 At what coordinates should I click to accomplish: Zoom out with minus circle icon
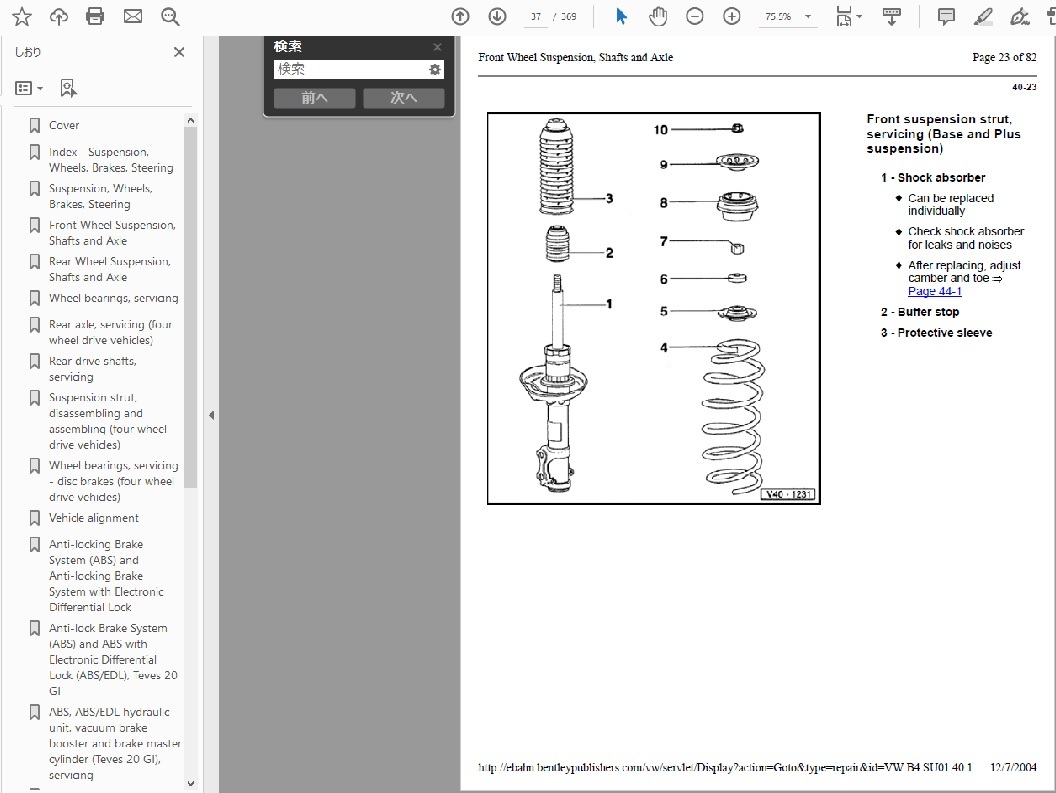pos(694,16)
